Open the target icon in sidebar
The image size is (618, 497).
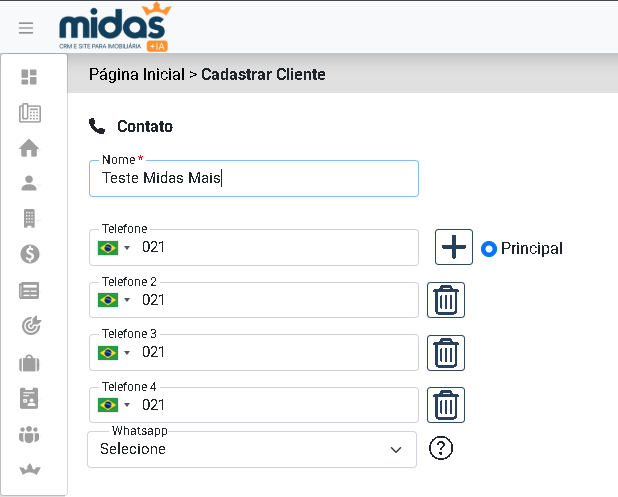(x=29, y=325)
